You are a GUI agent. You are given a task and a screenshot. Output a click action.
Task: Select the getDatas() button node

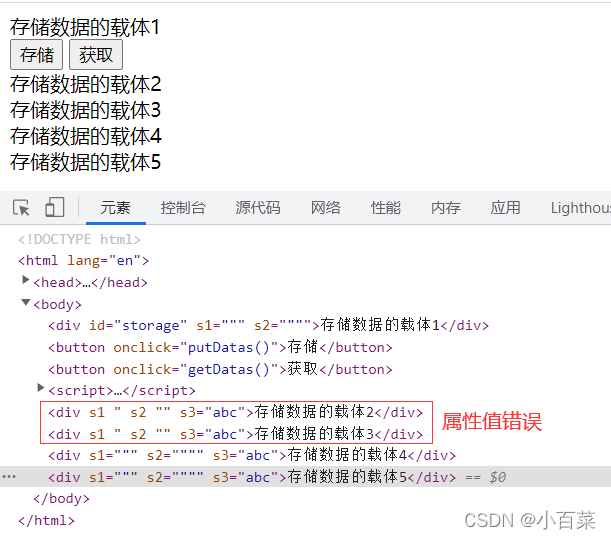coord(220,369)
